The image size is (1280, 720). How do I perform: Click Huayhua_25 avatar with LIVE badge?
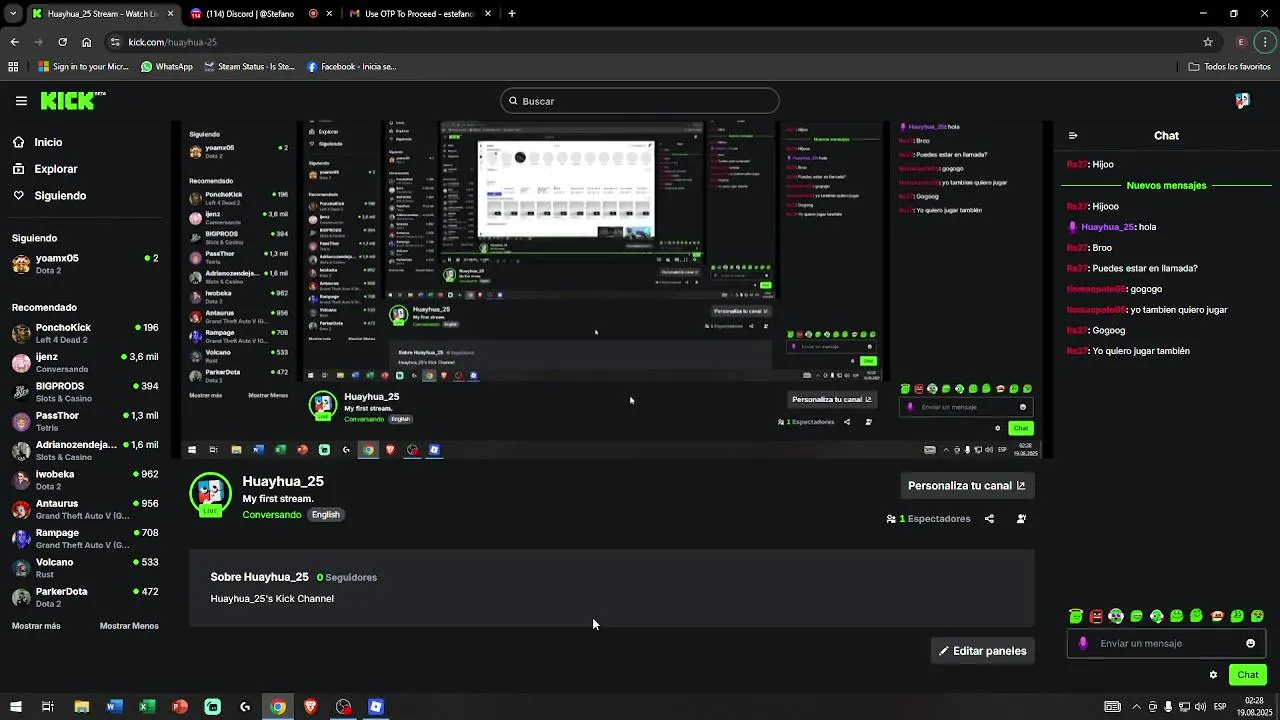coord(210,495)
